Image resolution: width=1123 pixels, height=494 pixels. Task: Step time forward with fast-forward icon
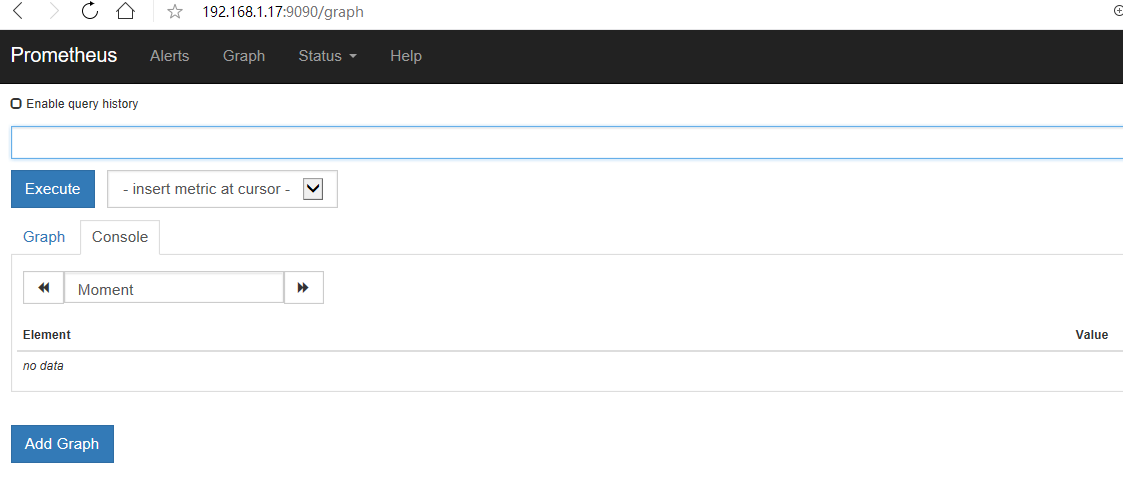(304, 288)
